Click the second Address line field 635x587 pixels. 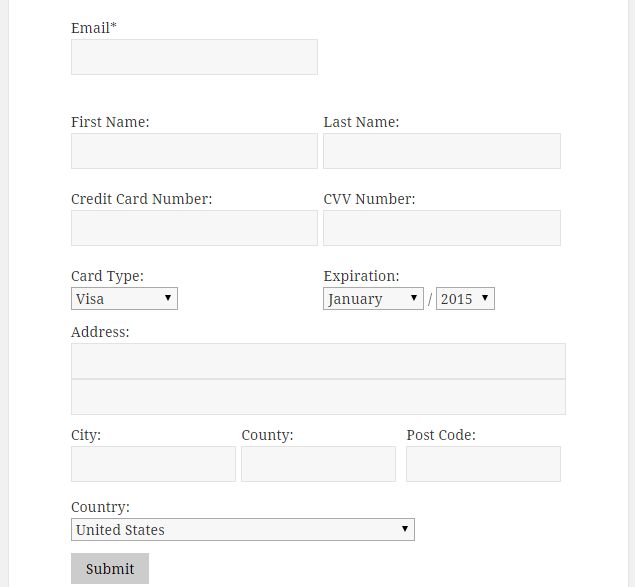[x=318, y=397]
